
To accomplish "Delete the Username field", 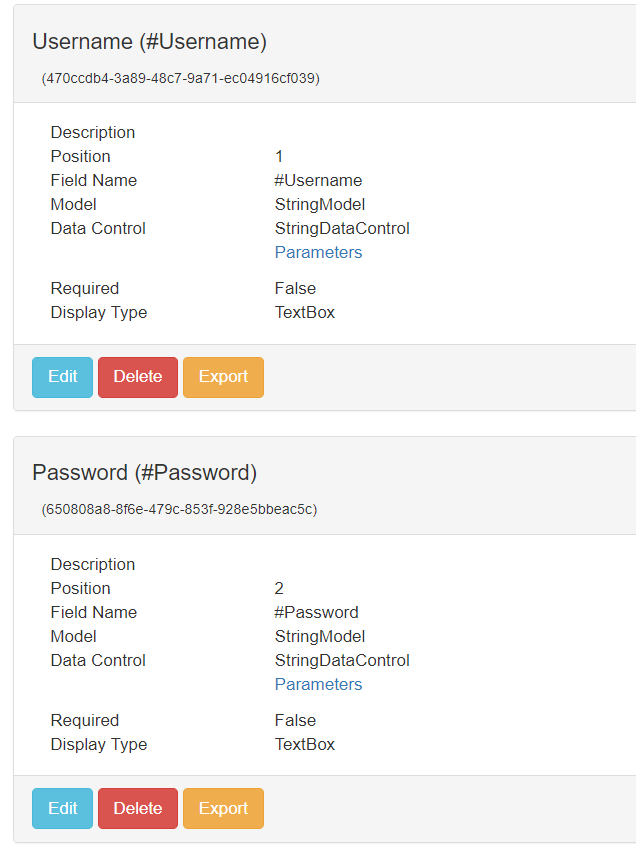I will click(138, 377).
